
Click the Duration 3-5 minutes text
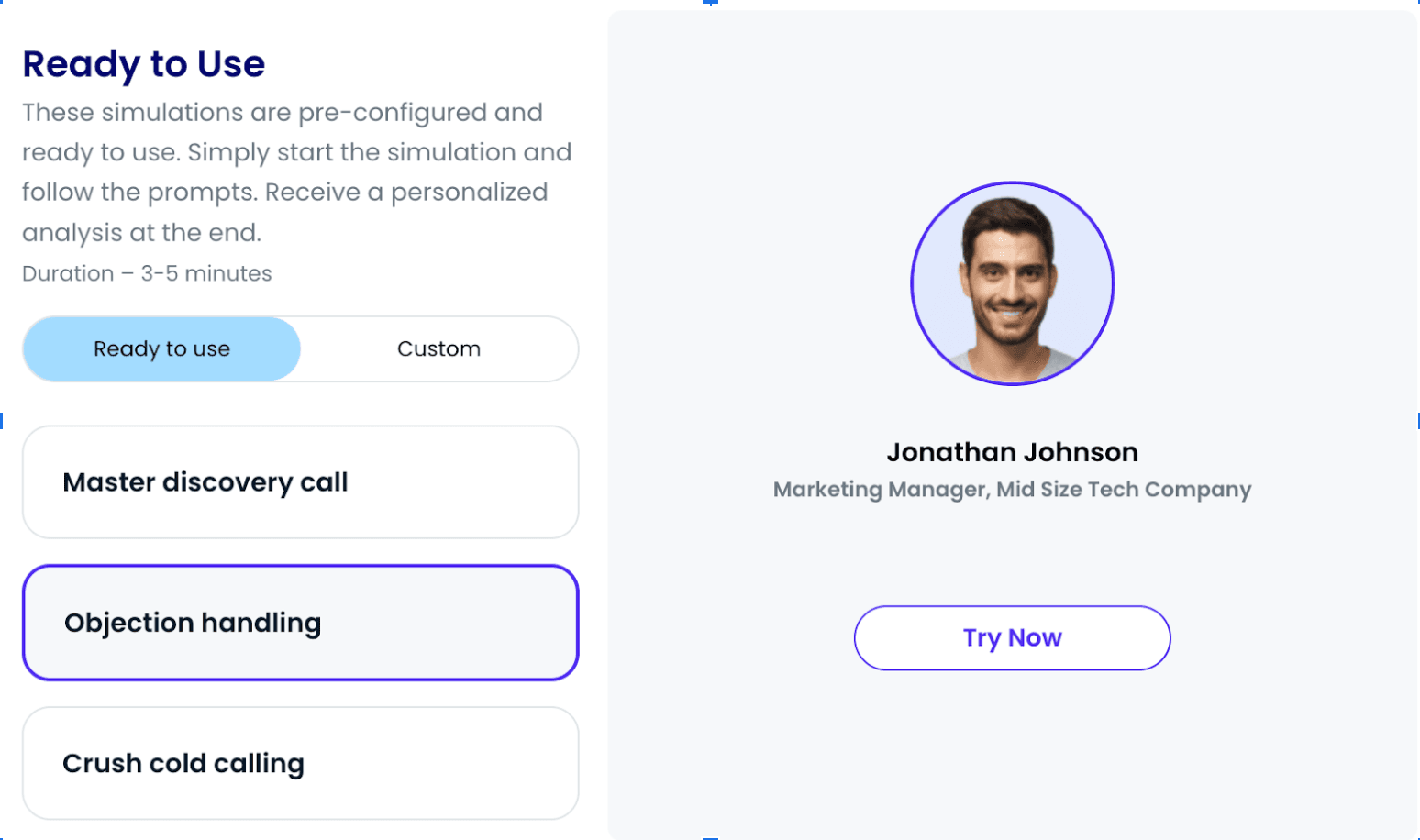147,273
